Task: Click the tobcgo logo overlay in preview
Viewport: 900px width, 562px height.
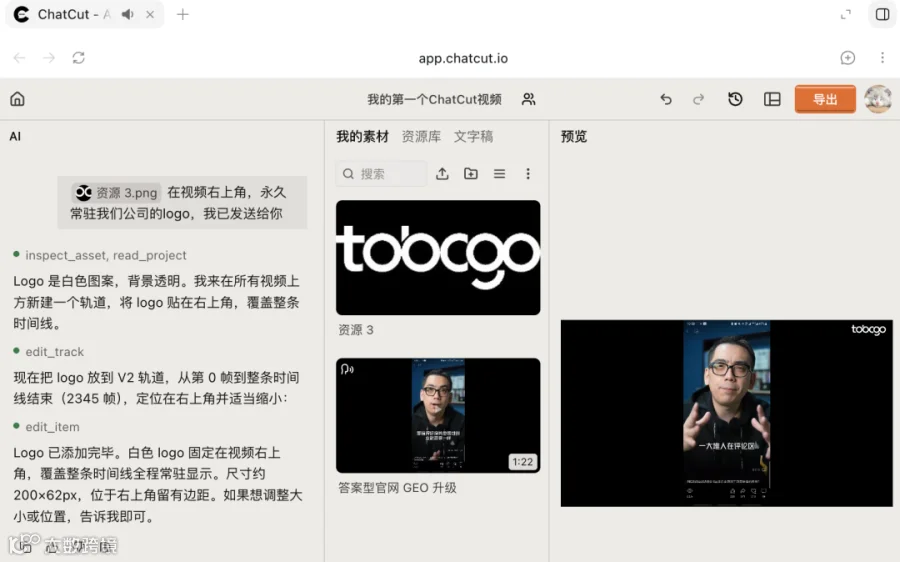Action: [x=868, y=330]
